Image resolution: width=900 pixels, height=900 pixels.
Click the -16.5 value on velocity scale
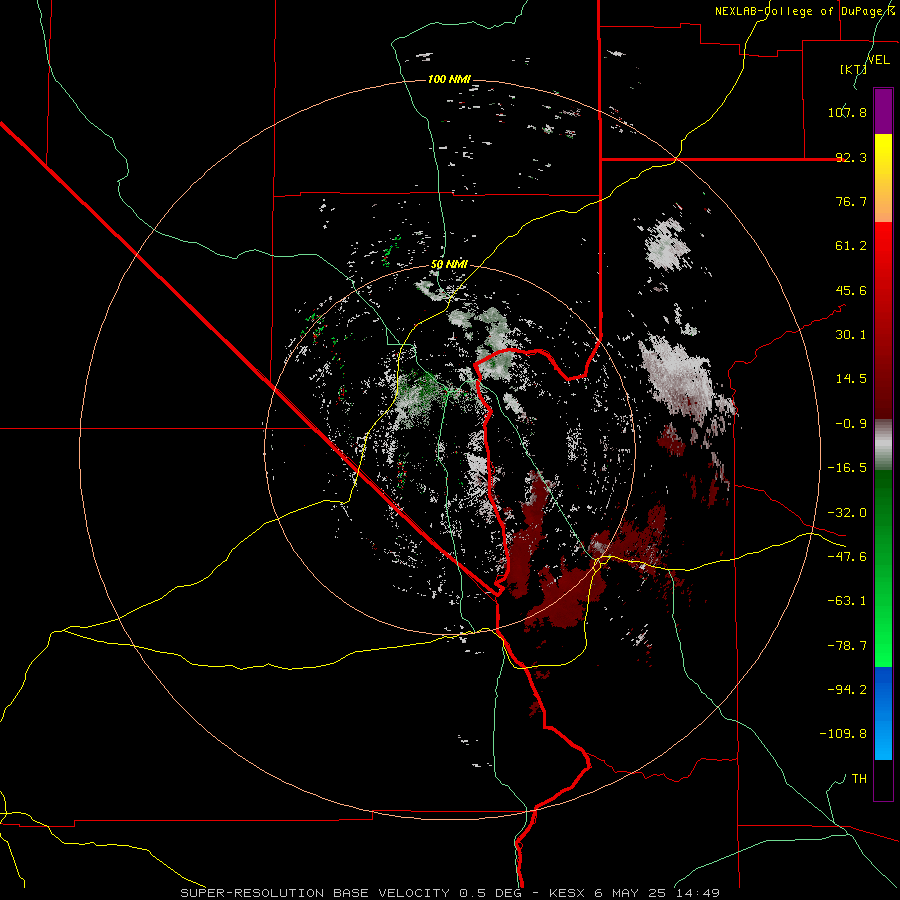tap(847, 468)
